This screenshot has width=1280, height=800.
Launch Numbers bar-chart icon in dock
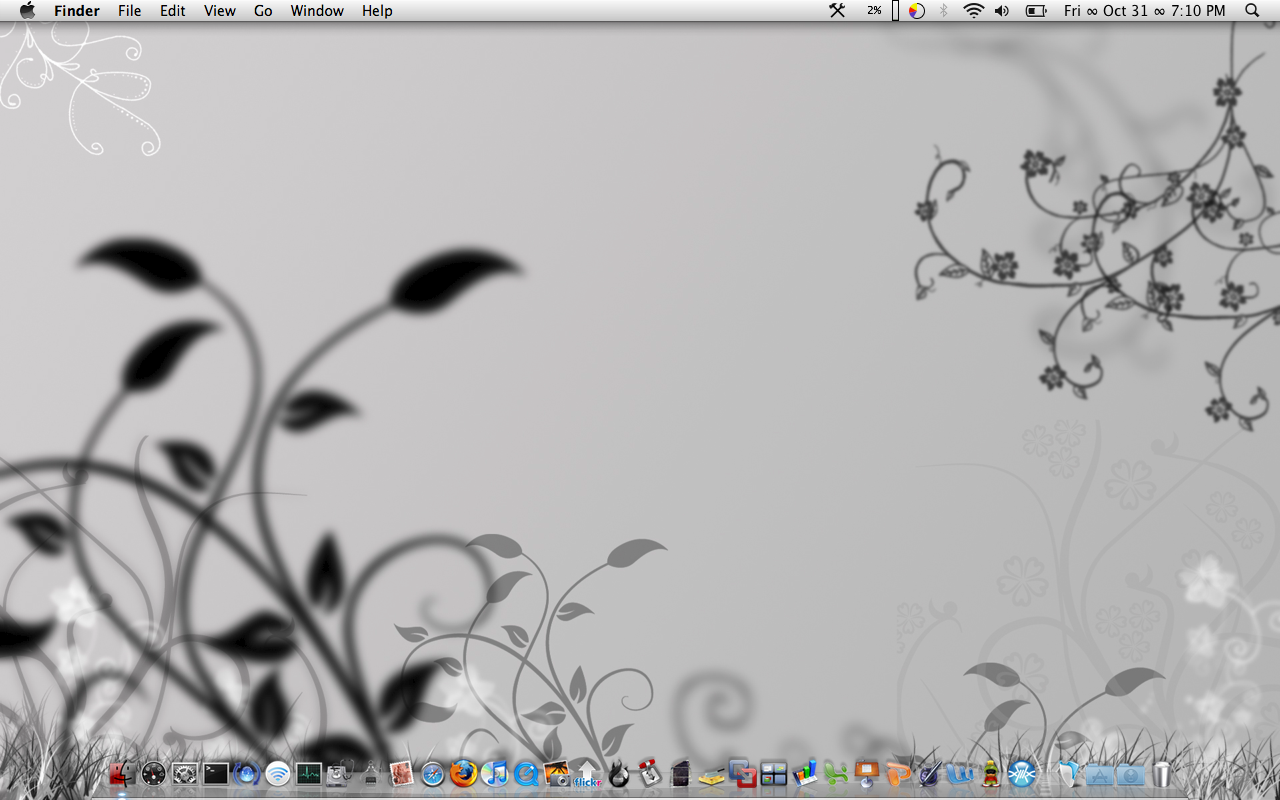805,773
